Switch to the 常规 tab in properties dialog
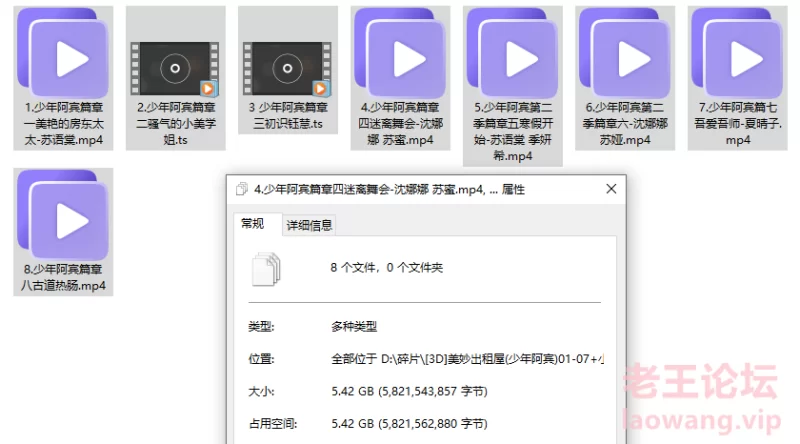The width and height of the screenshot is (800, 444). [x=253, y=224]
